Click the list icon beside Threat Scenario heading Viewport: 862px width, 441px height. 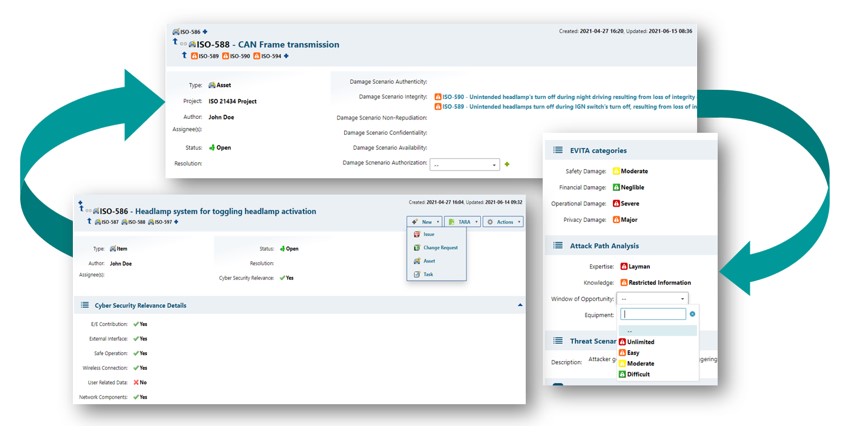tap(558, 341)
